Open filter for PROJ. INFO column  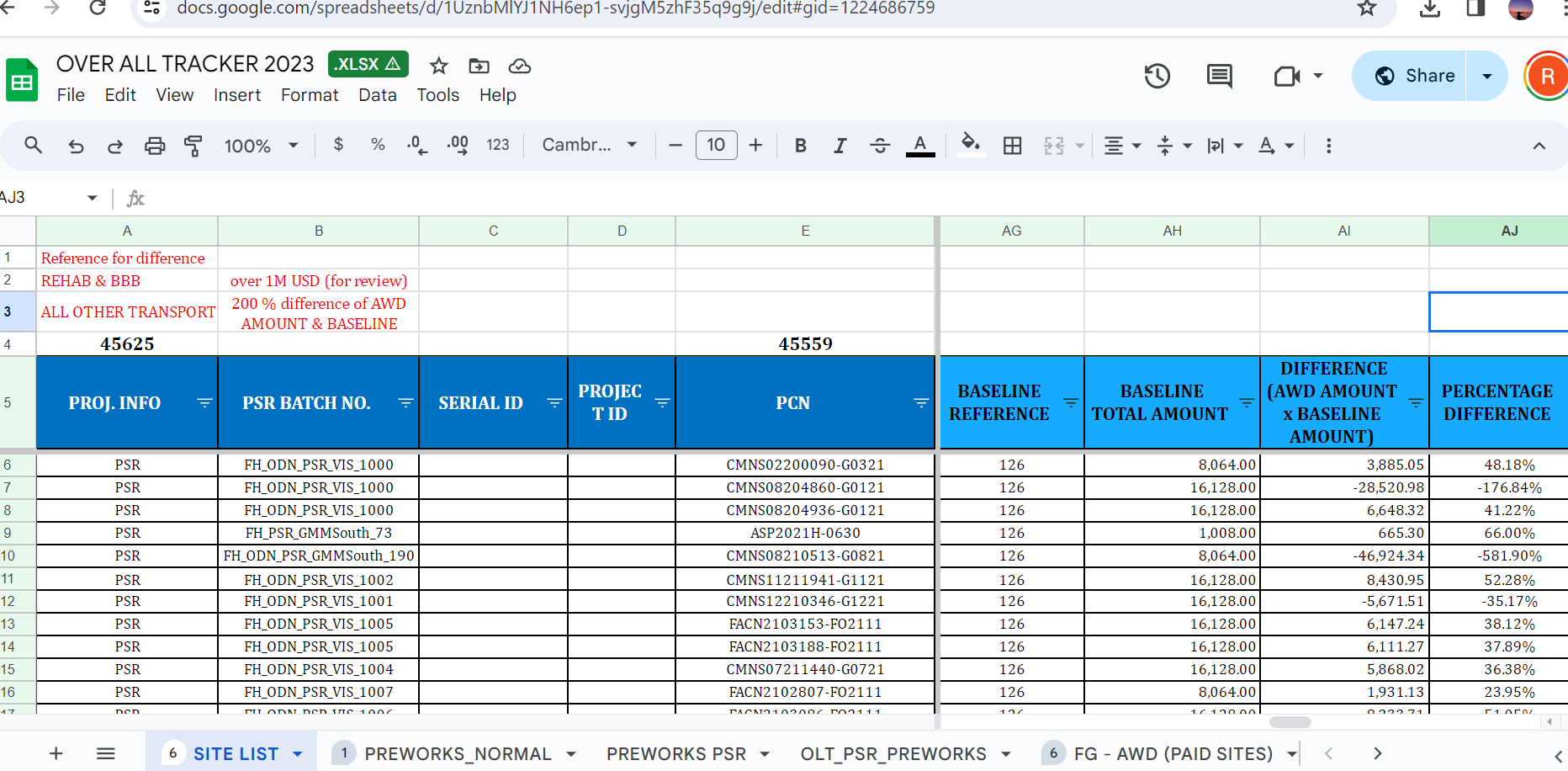pyautogui.click(x=204, y=402)
